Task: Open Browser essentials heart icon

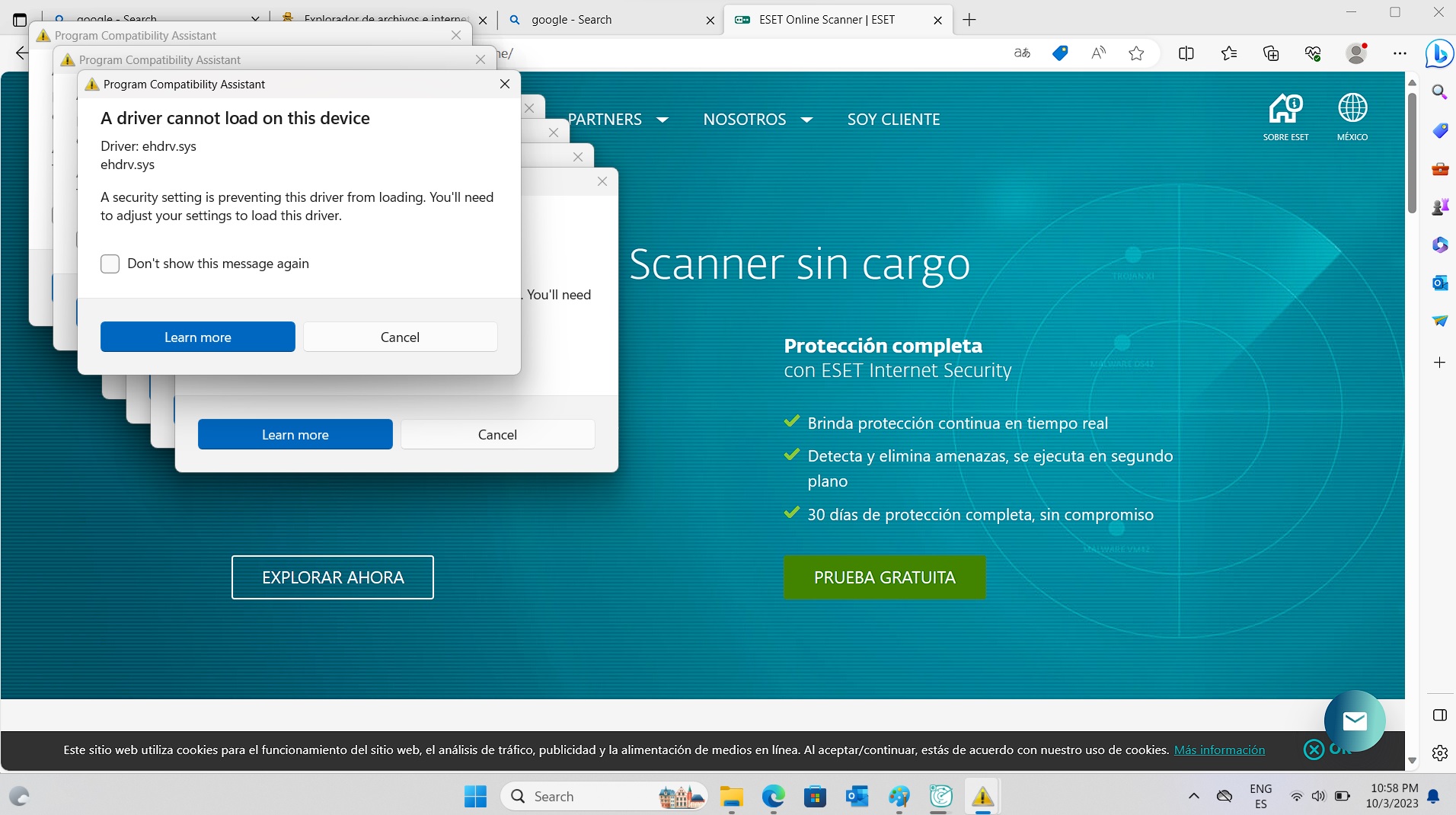Action: coord(1313,53)
